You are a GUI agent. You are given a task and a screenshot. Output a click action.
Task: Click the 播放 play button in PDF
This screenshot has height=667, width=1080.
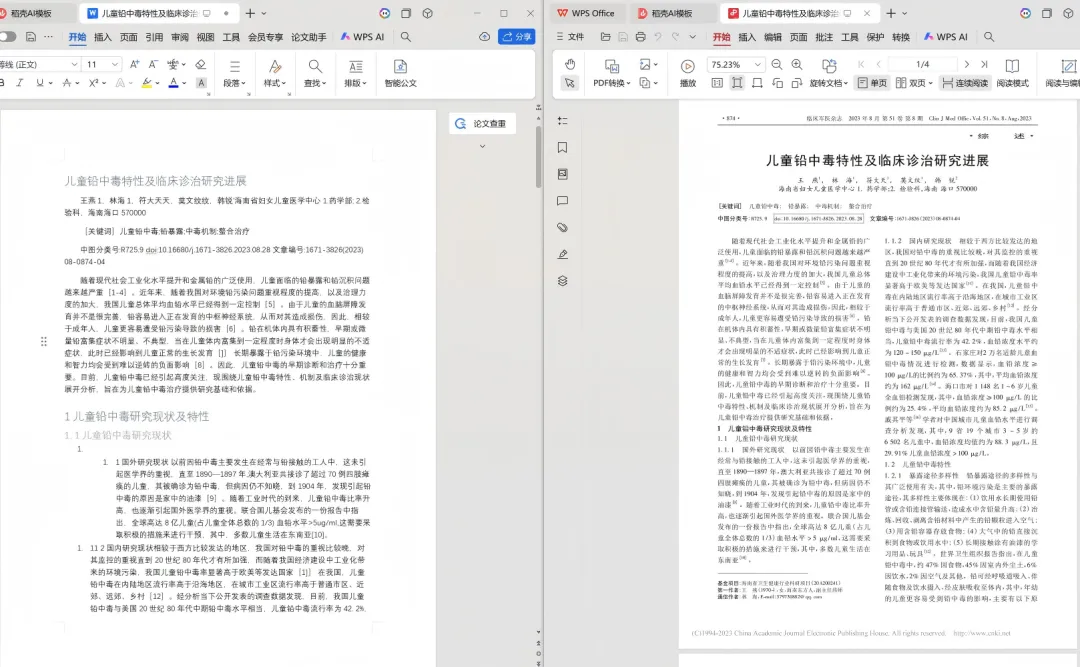(x=687, y=73)
